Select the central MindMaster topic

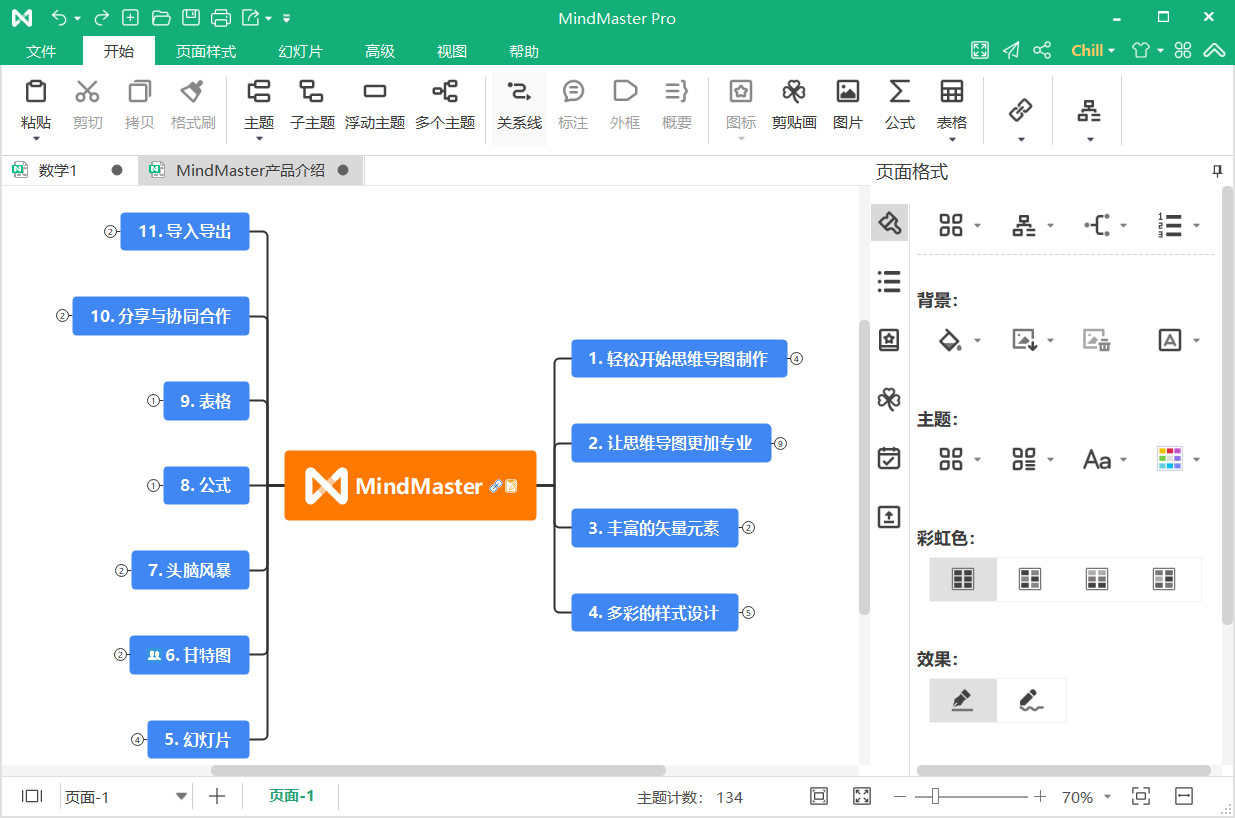[410, 486]
